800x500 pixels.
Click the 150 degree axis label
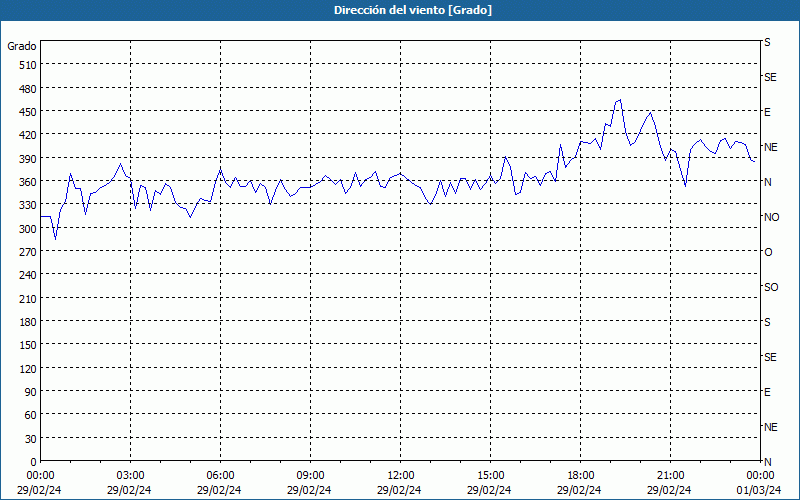click(x=29, y=345)
